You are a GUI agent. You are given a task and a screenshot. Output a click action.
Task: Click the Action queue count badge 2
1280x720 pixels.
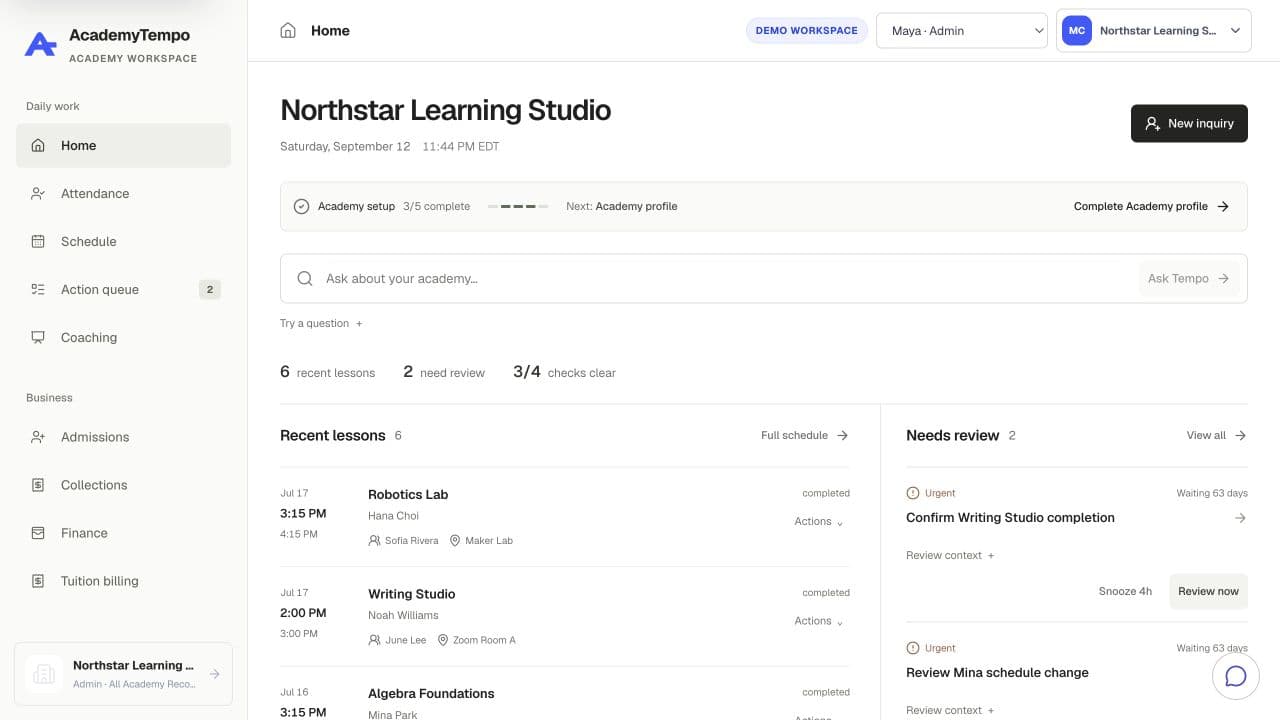point(209,290)
